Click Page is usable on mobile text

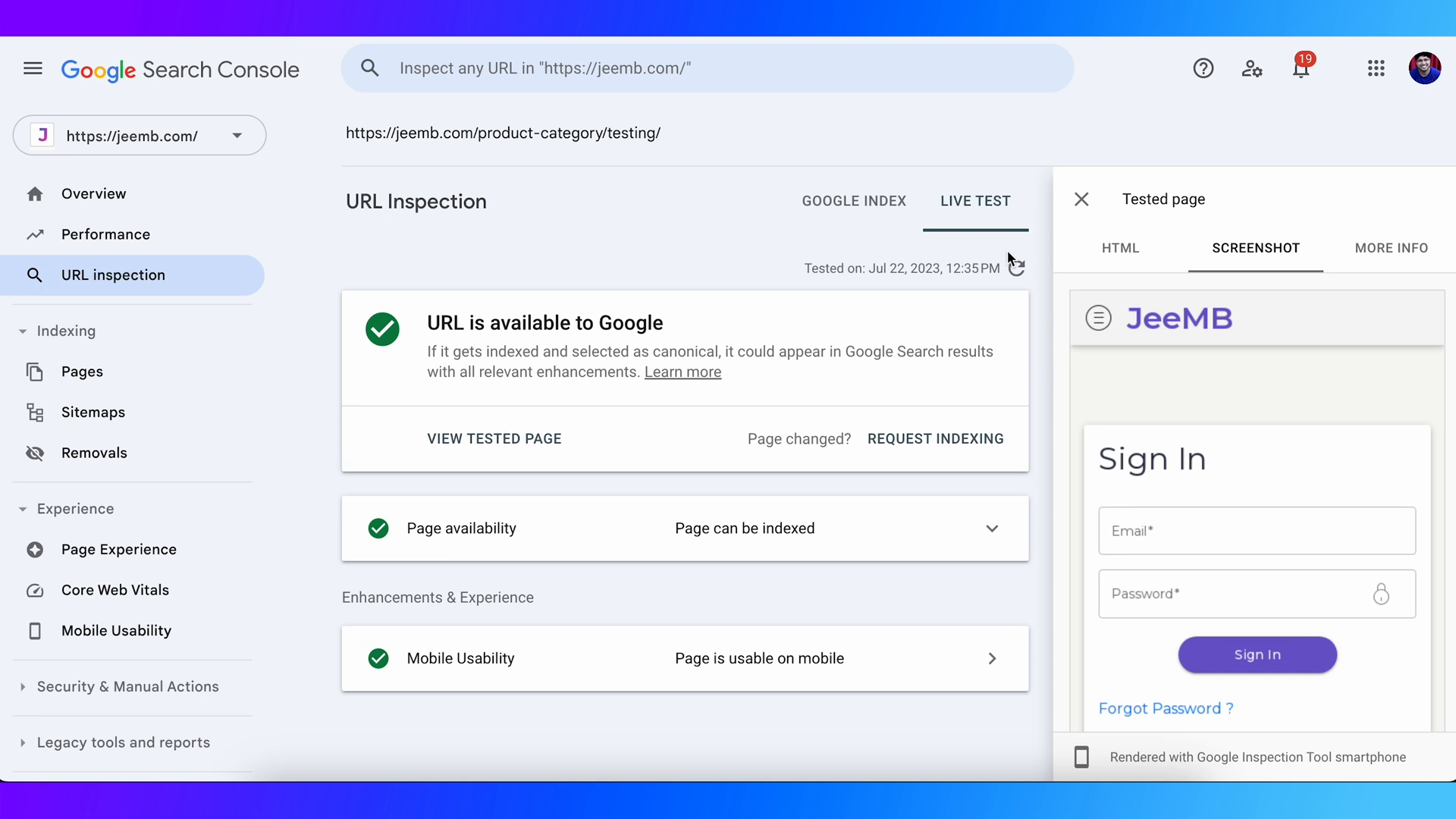coord(759,659)
